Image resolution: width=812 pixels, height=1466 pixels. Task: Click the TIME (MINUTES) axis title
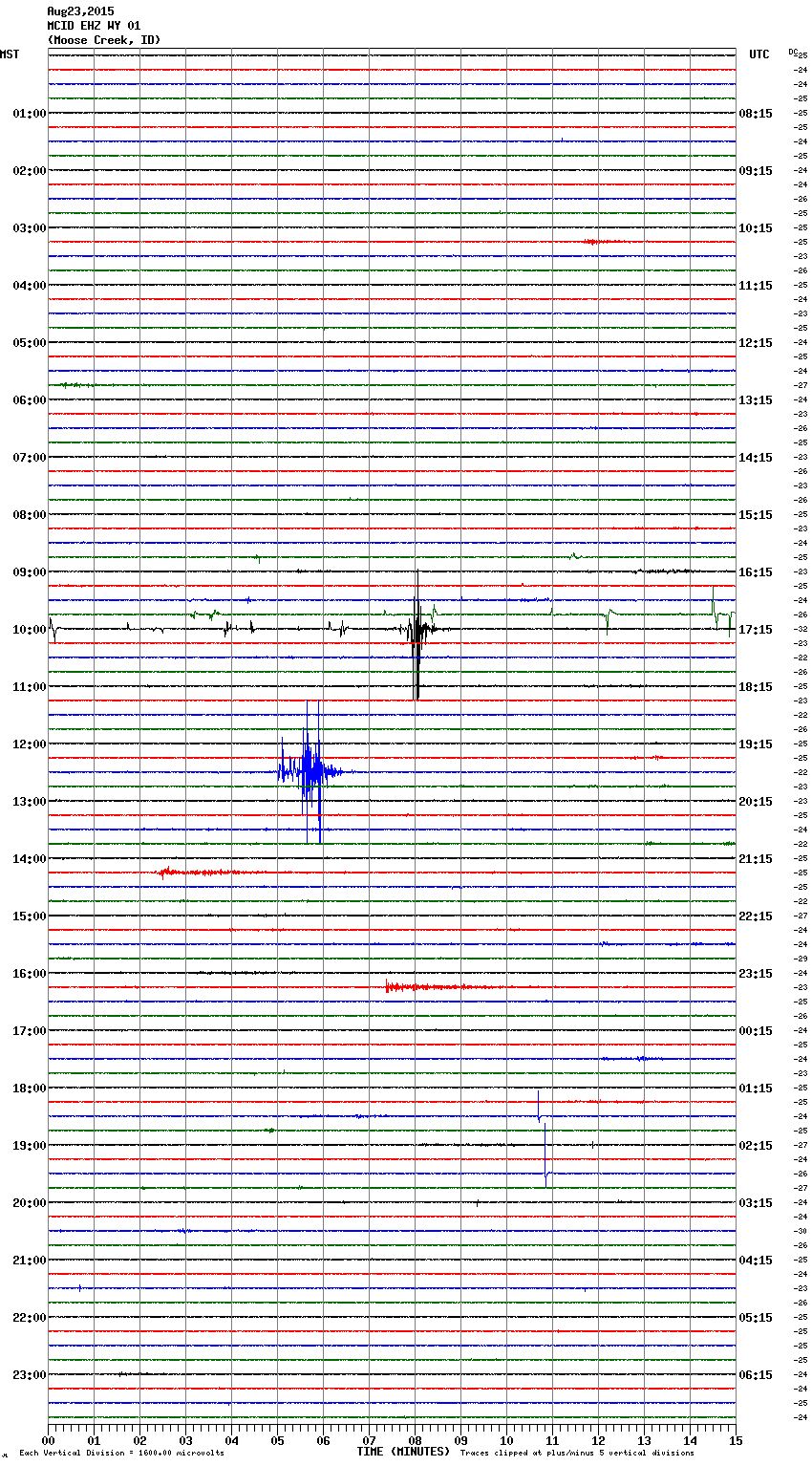(403, 1452)
